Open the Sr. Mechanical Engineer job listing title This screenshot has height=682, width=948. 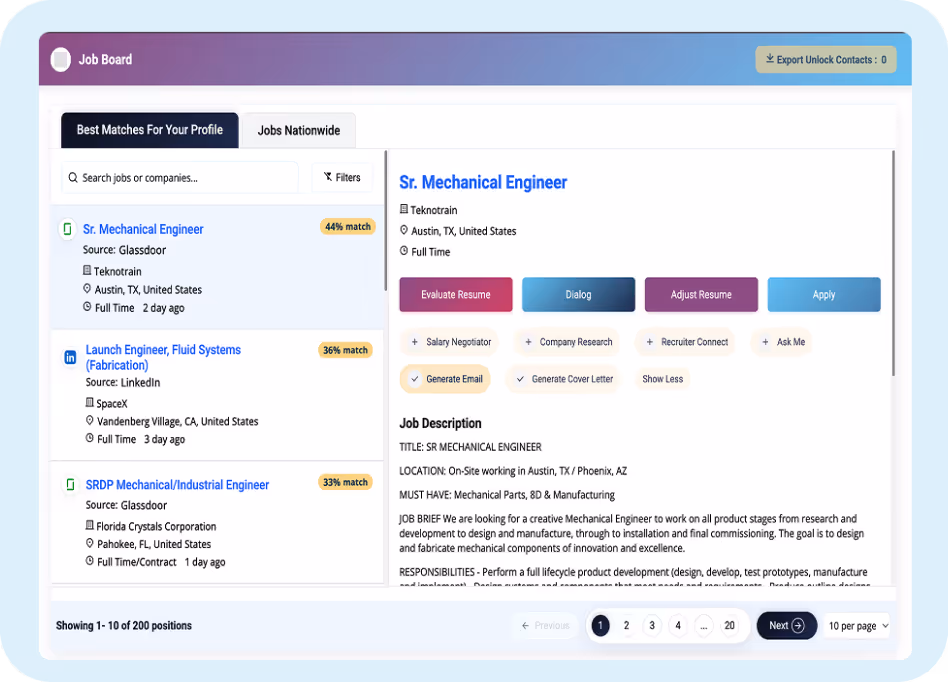143,229
